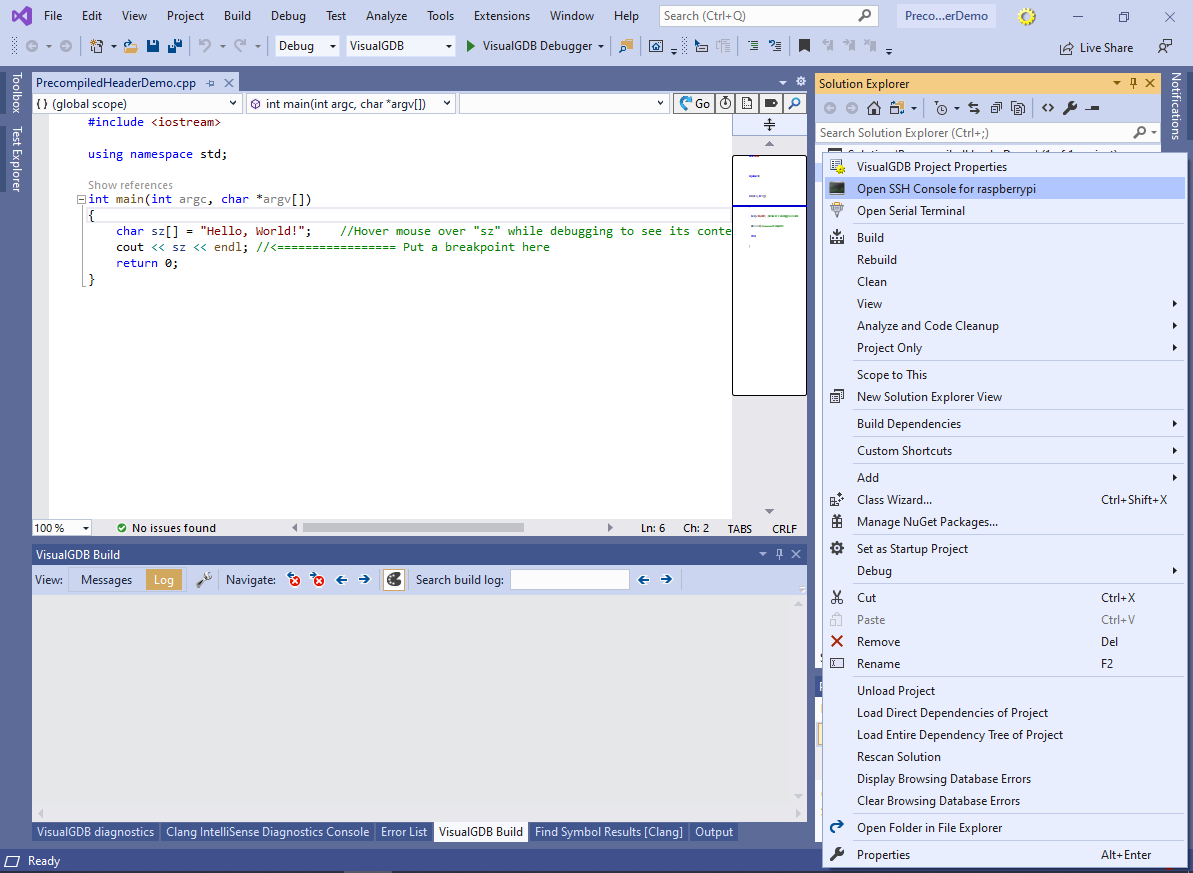Click the Solution Explorer Home icon
This screenshot has height=873, width=1193.
click(874, 108)
